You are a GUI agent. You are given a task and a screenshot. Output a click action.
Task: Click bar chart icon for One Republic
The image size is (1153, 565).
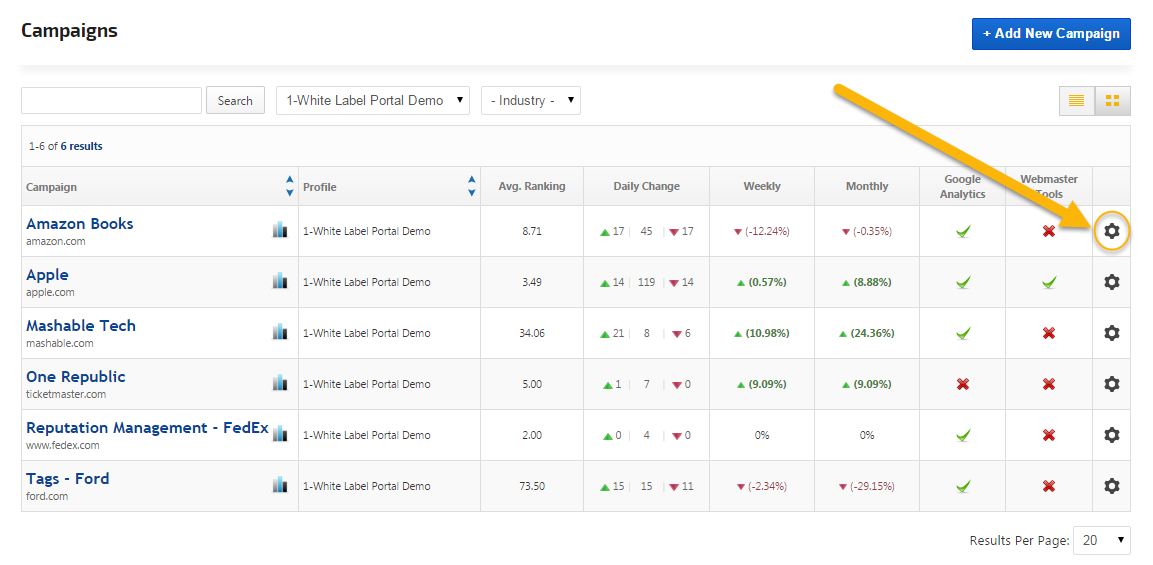pos(280,383)
